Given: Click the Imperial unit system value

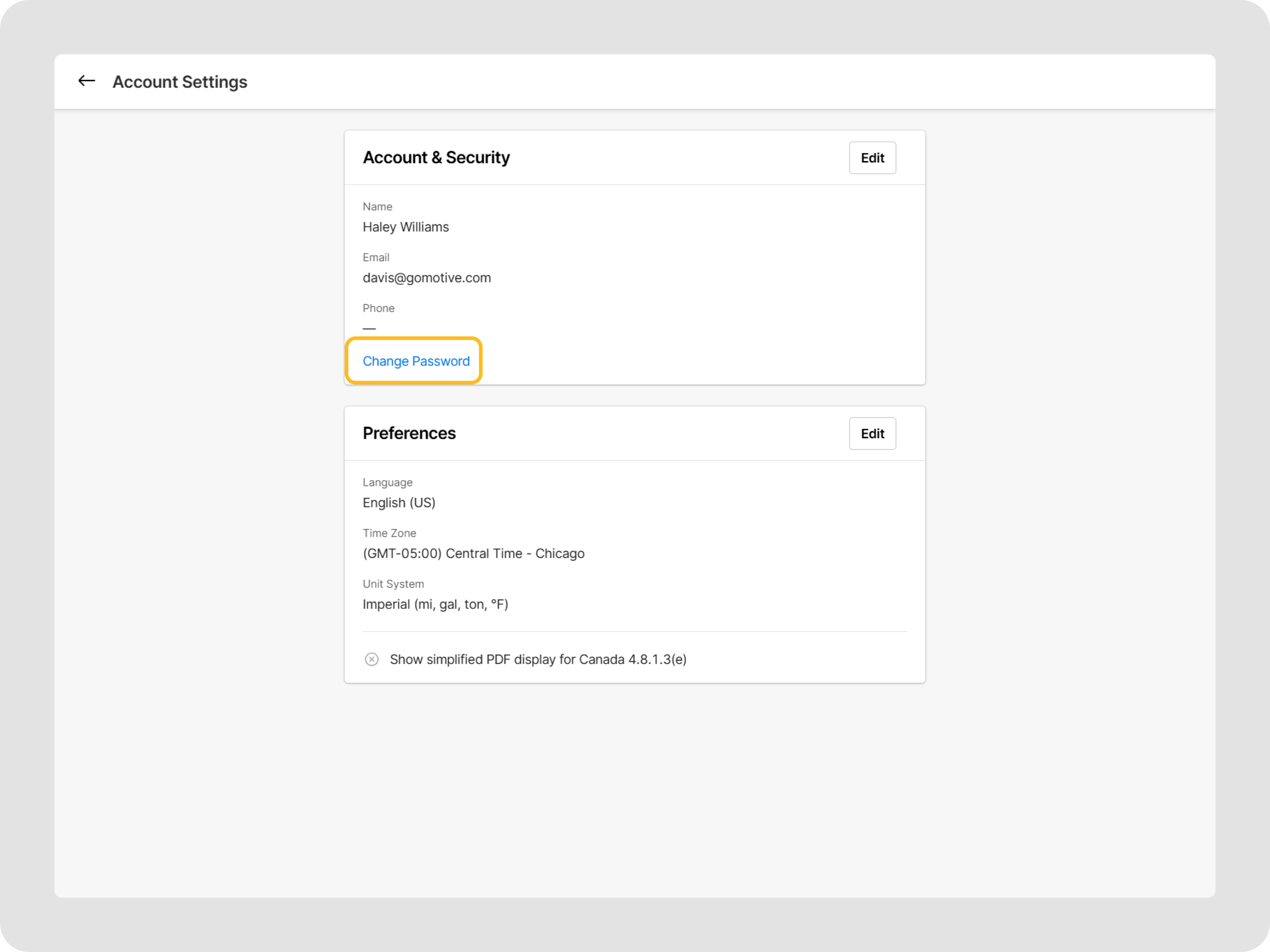Looking at the screenshot, I should pyautogui.click(x=435, y=604).
